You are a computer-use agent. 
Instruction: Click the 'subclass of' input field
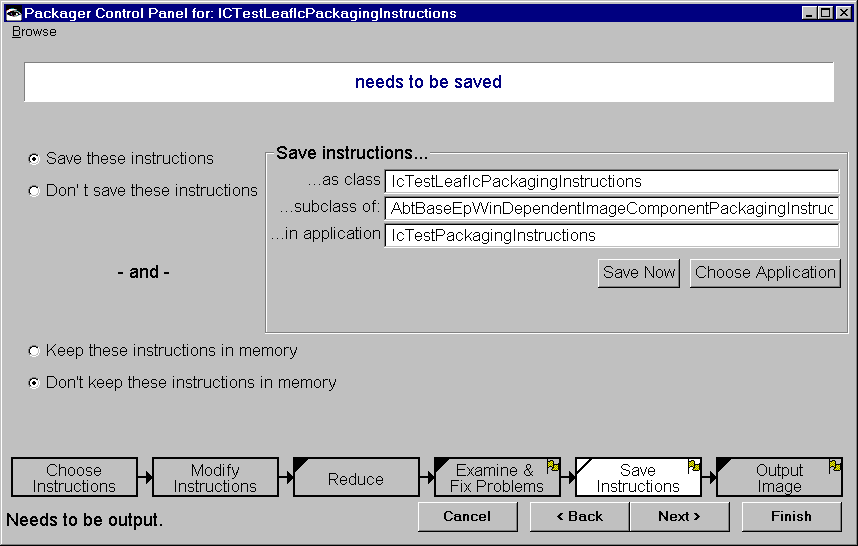(x=610, y=209)
